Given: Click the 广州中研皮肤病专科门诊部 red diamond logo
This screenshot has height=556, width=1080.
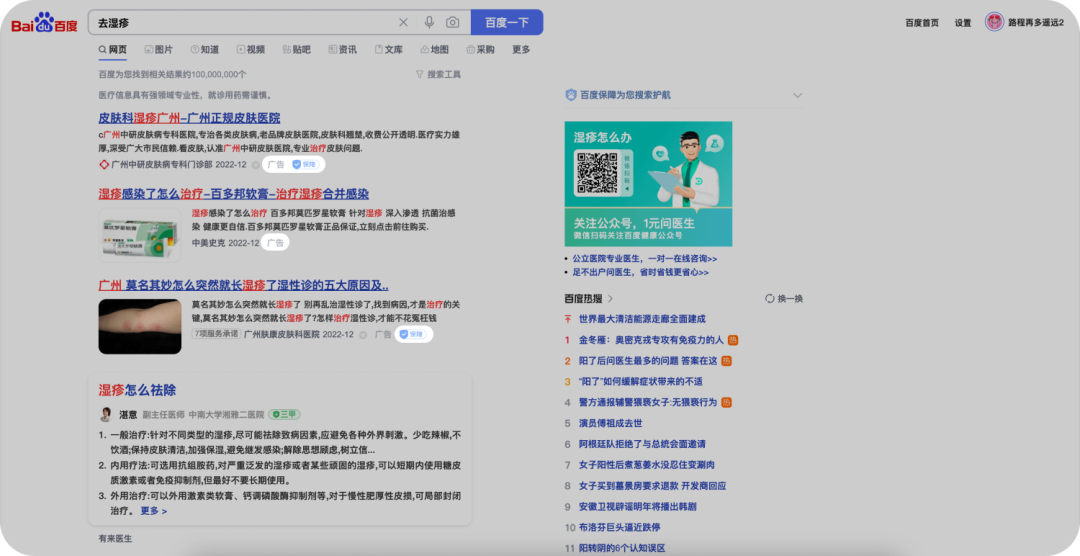Looking at the screenshot, I should 104,165.
